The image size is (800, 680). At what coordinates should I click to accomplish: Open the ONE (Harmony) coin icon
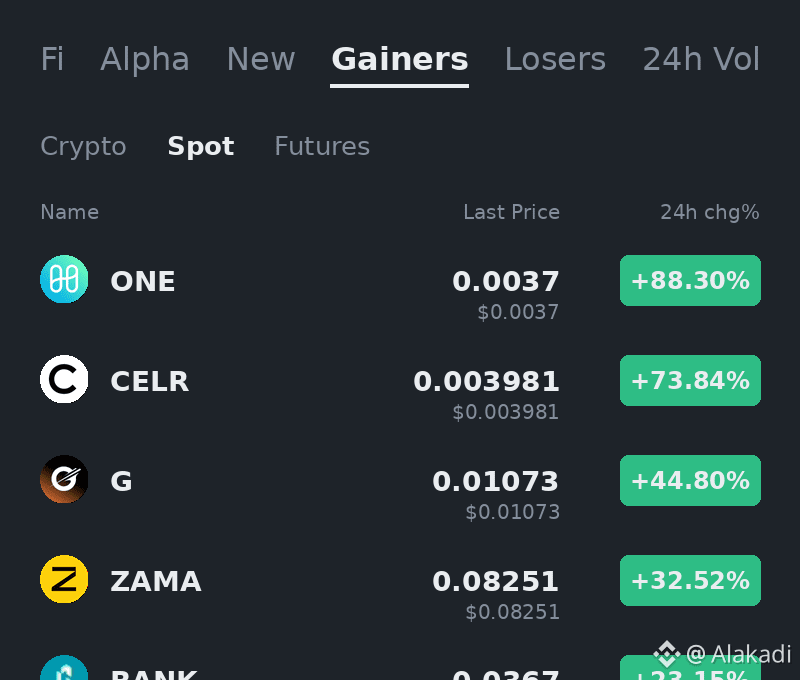[64, 279]
